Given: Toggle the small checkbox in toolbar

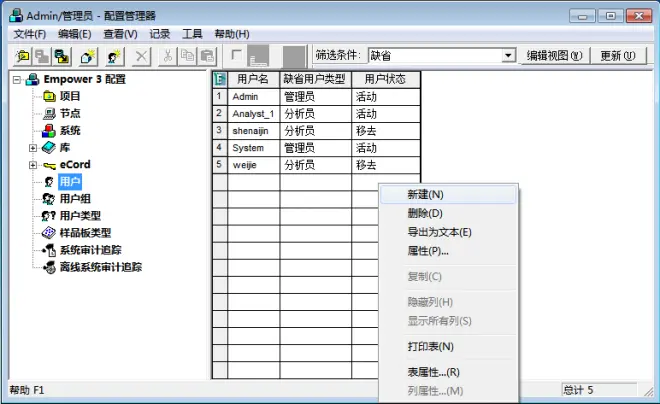Looking at the screenshot, I should coord(237,55).
